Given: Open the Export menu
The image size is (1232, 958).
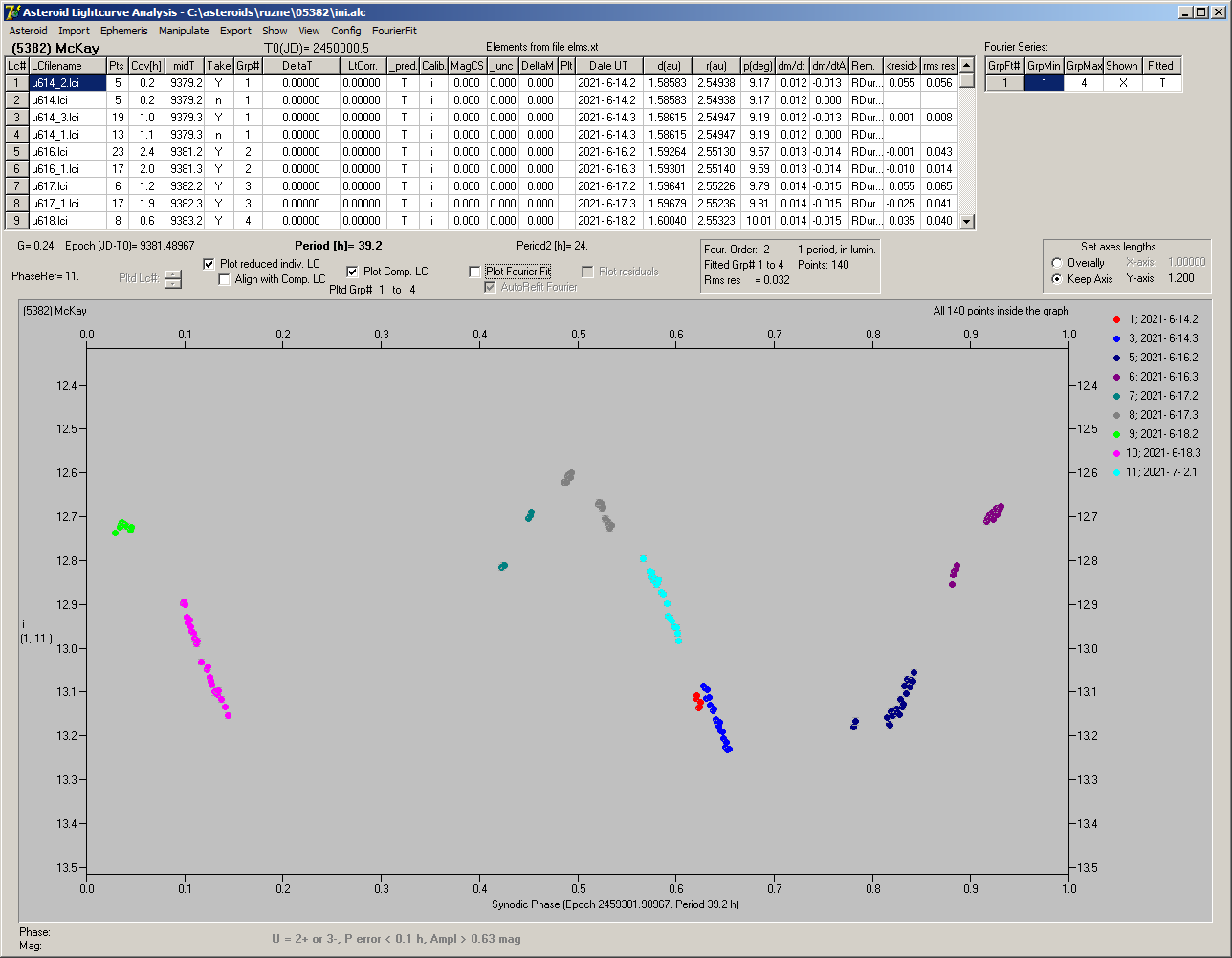Looking at the screenshot, I should (235, 31).
